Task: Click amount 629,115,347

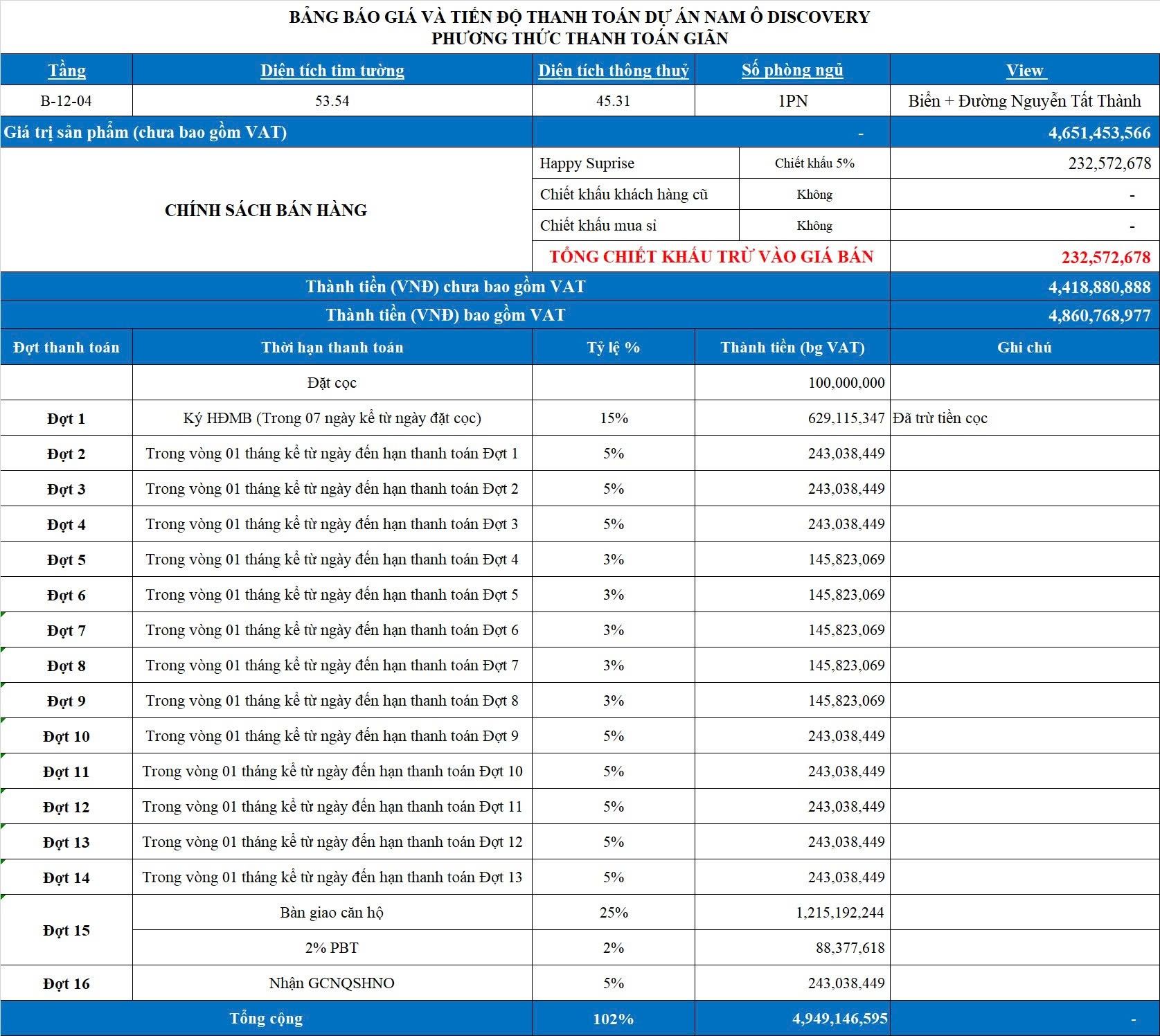Action: (x=792, y=418)
